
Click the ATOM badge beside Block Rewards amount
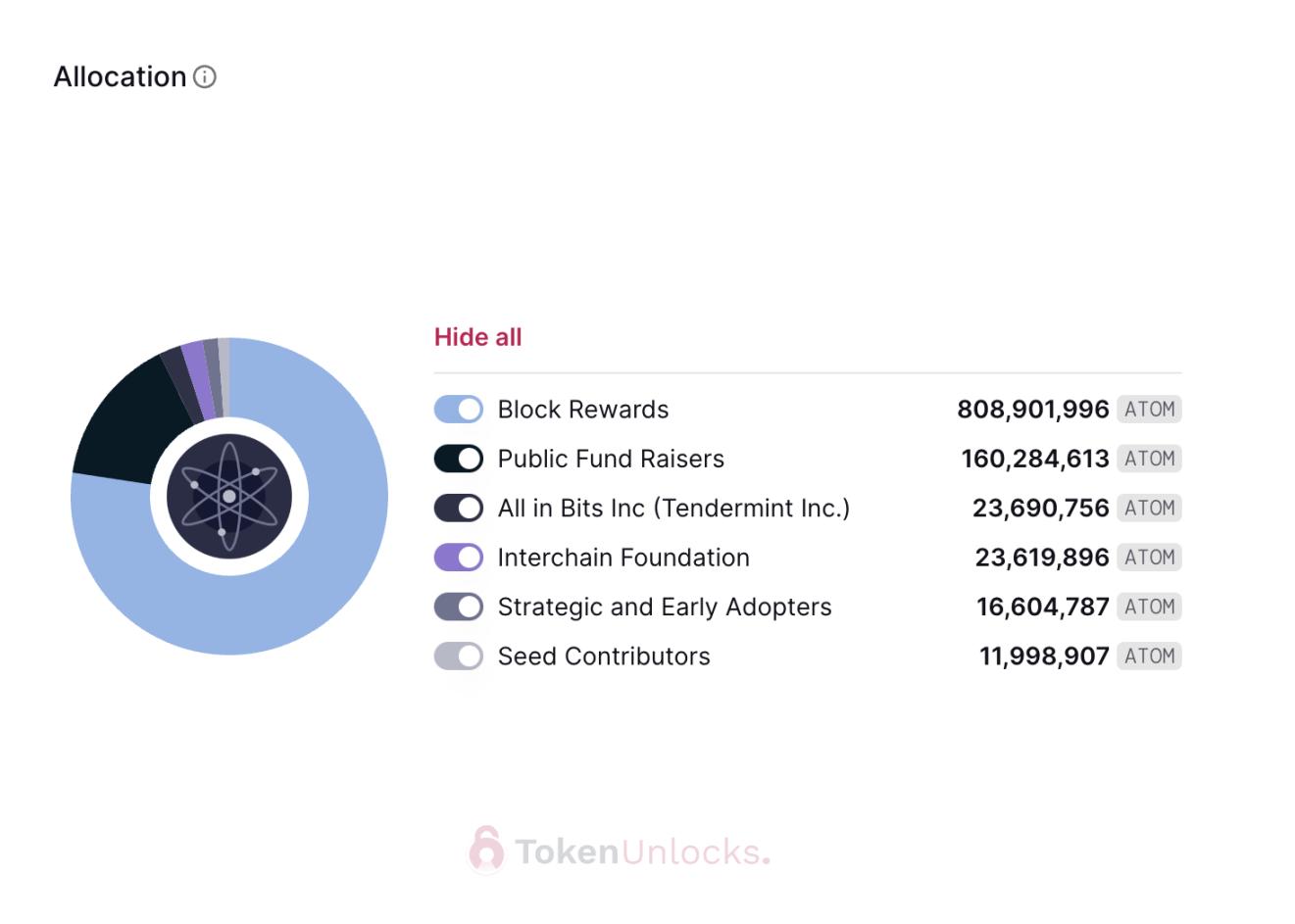[x=1149, y=410]
